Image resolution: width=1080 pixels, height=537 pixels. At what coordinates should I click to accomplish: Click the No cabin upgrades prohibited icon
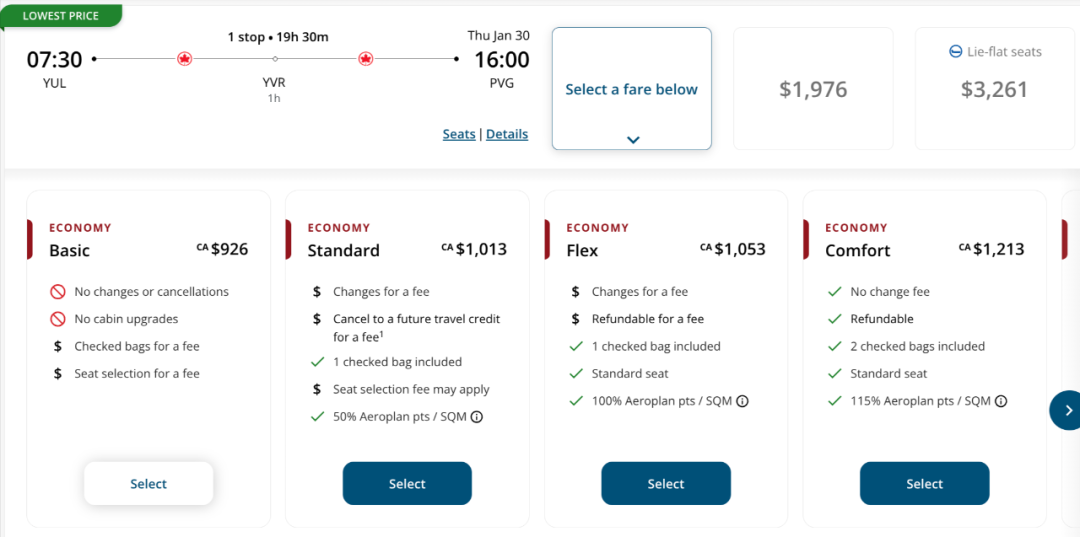(58, 319)
